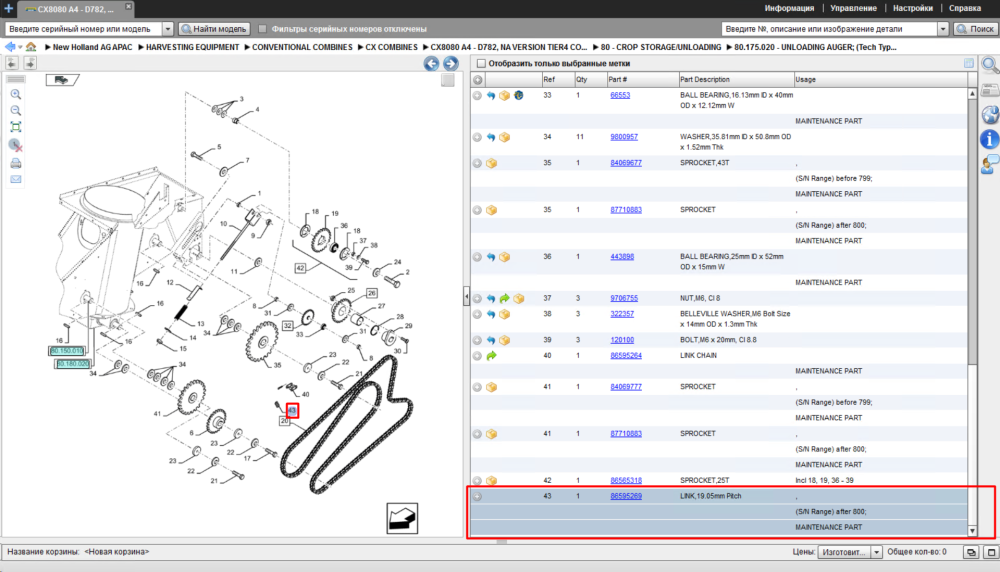Click the supersession arrow icon for ref 33
The width and height of the screenshot is (1000, 572).
(x=490, y=96)
